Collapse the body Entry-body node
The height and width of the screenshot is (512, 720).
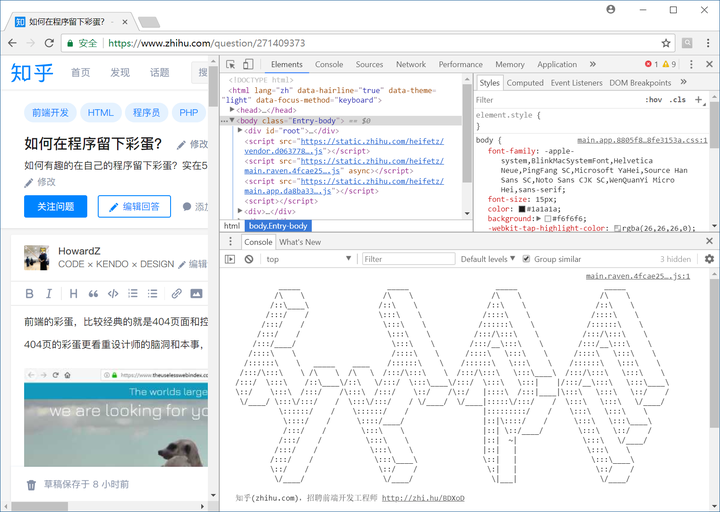pos(232,120)
